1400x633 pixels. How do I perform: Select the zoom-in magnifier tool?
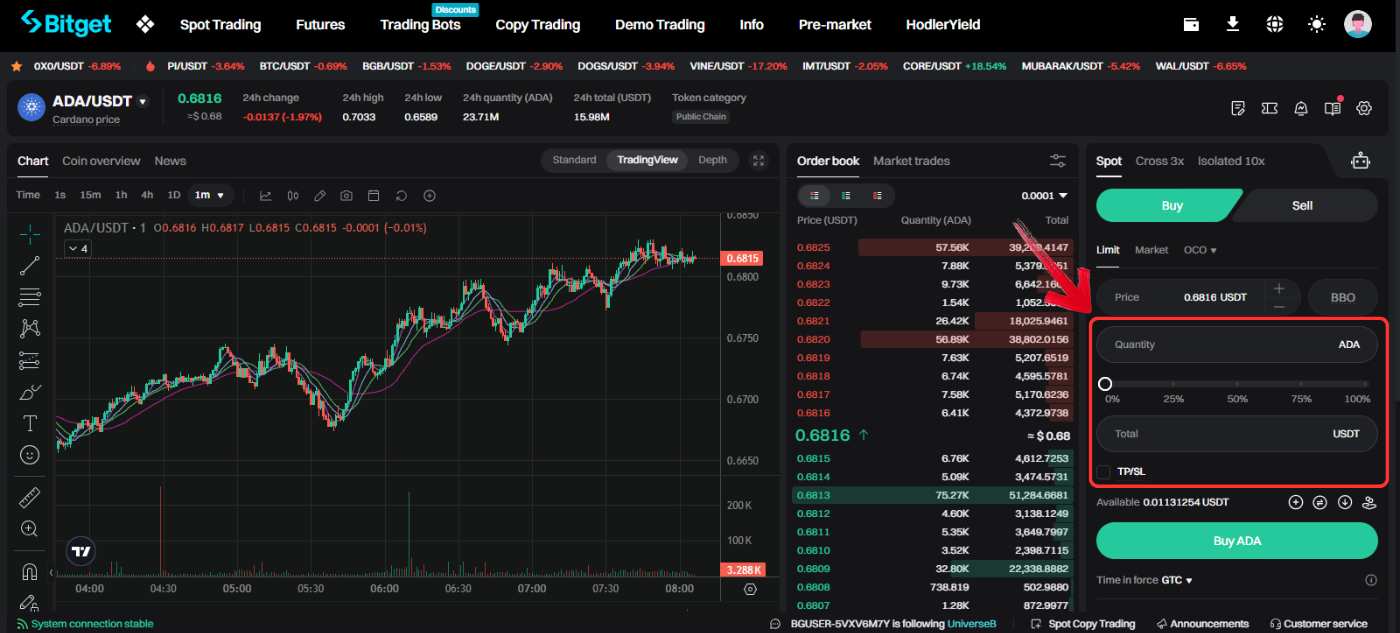click(x=30, y=529)
